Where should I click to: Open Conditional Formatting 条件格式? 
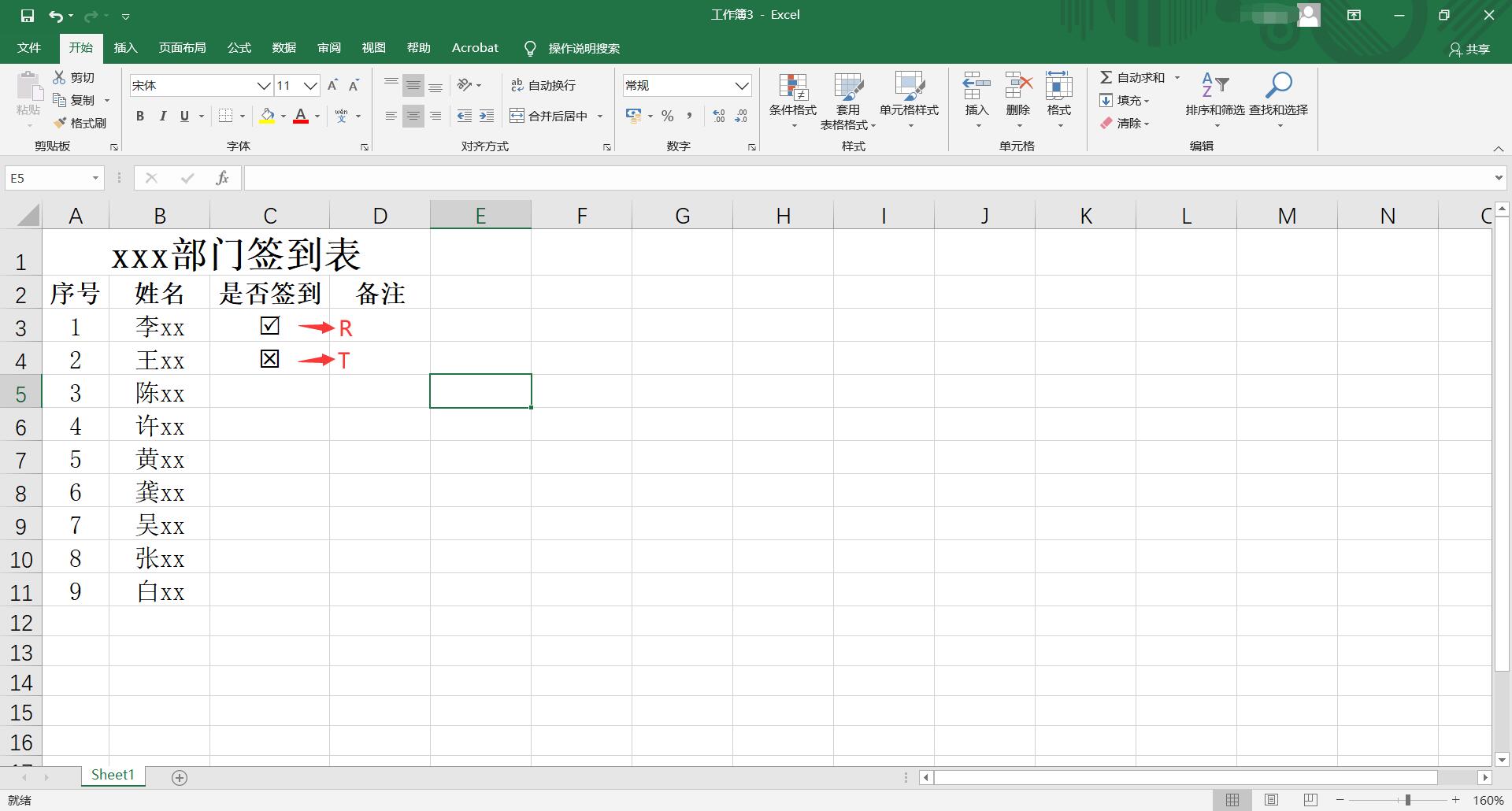pos(793,101)
